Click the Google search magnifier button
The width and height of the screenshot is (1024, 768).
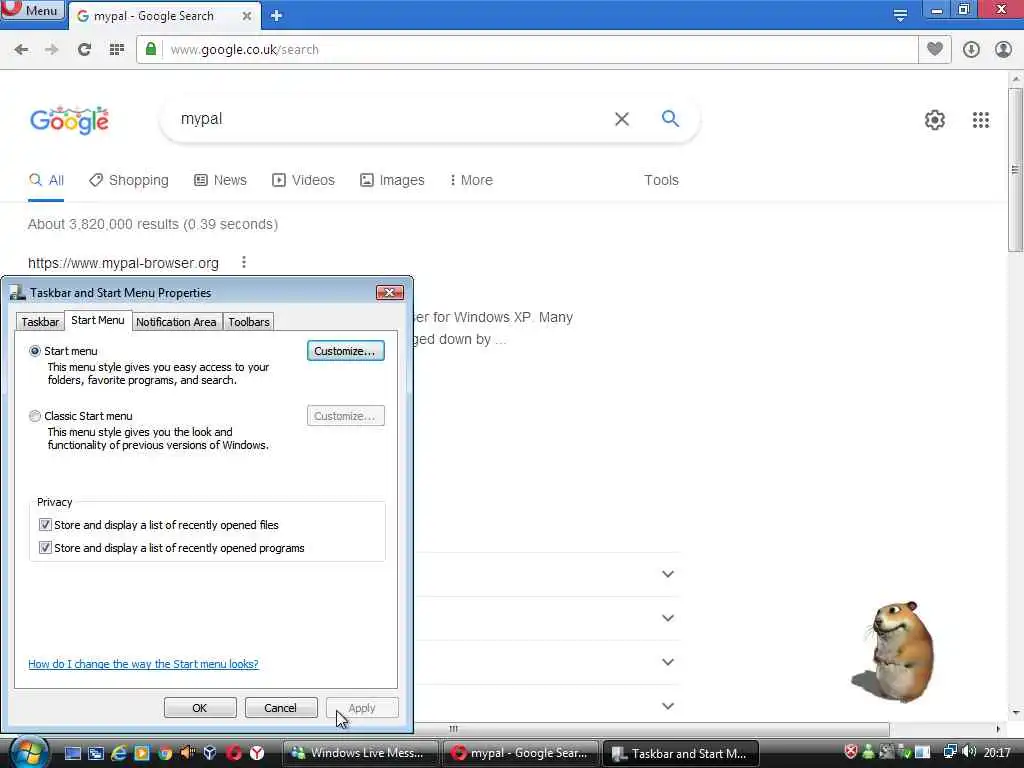tap(670, 118)
